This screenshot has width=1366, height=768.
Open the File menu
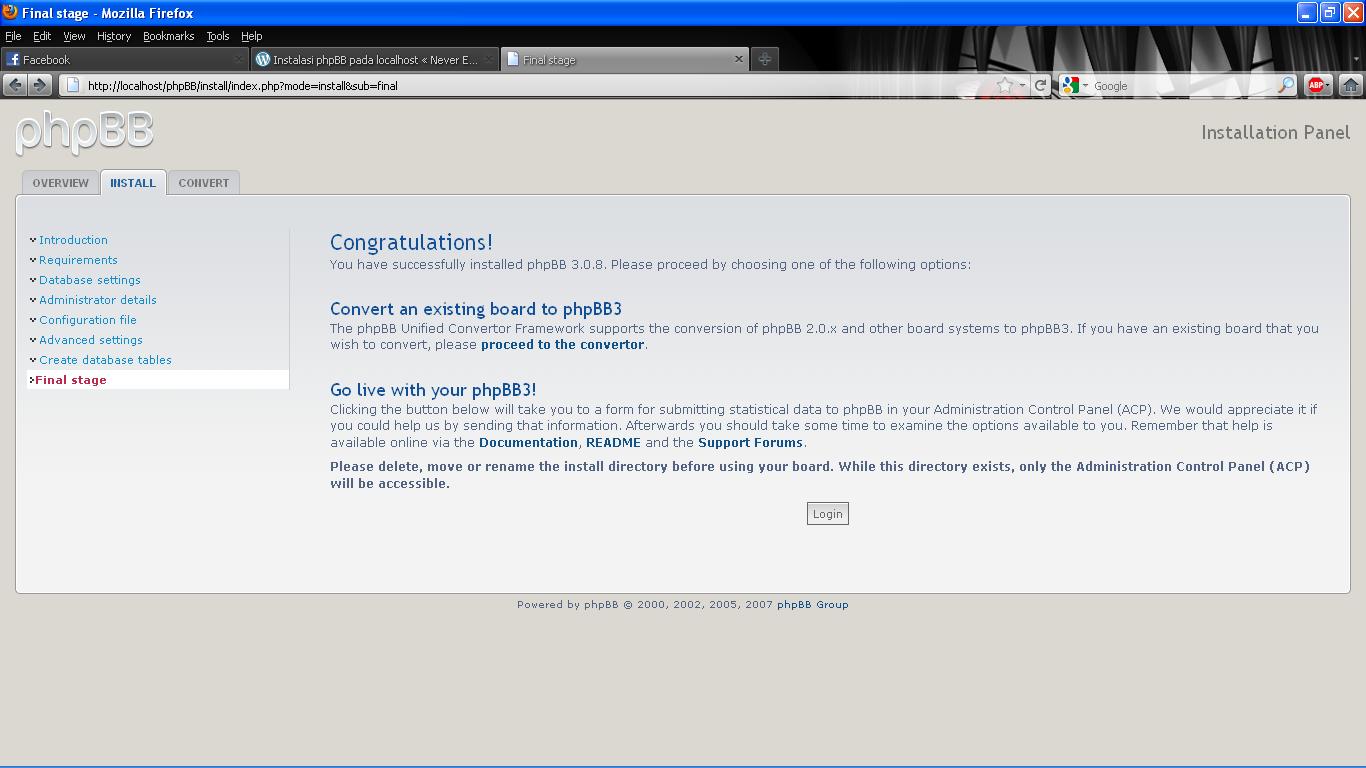13,36
